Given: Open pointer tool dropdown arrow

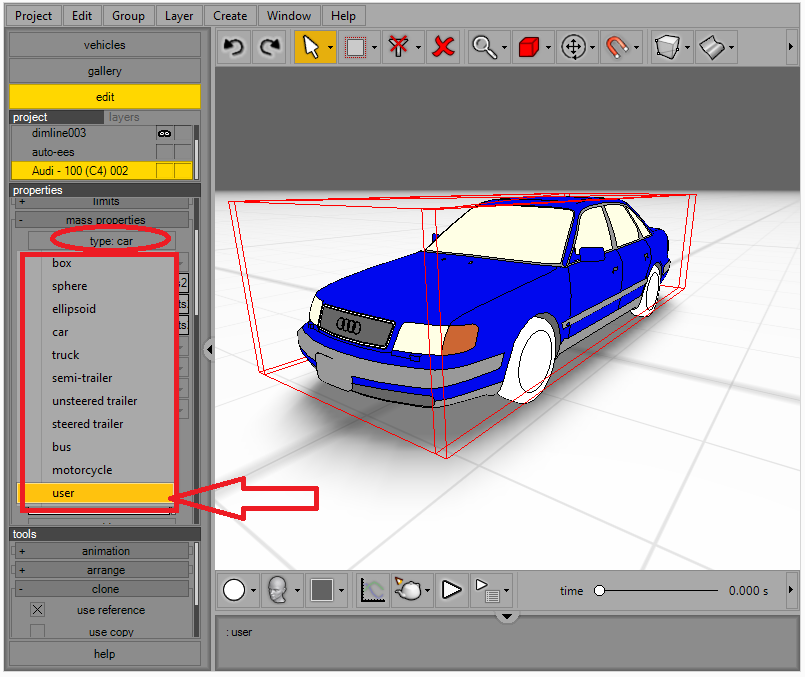Looking at the screenshot, I should click(x=330, y=48).
